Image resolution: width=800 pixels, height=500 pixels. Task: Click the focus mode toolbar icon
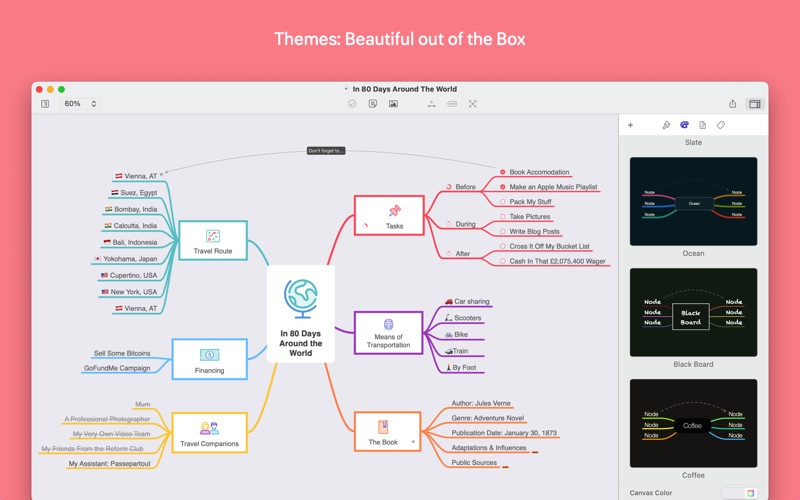tap(473, 104)
